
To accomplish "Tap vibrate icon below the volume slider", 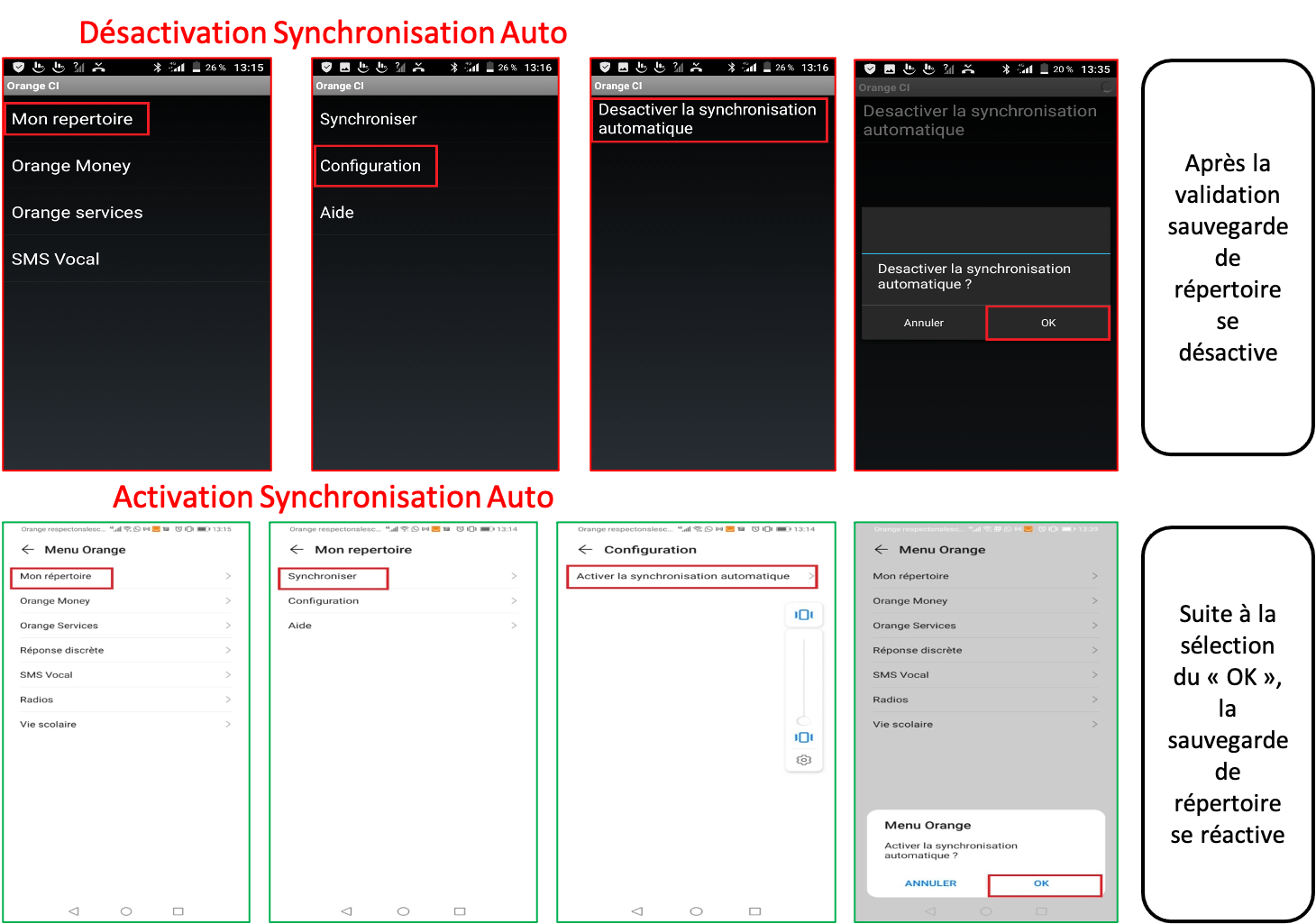I will coord(804,737).
